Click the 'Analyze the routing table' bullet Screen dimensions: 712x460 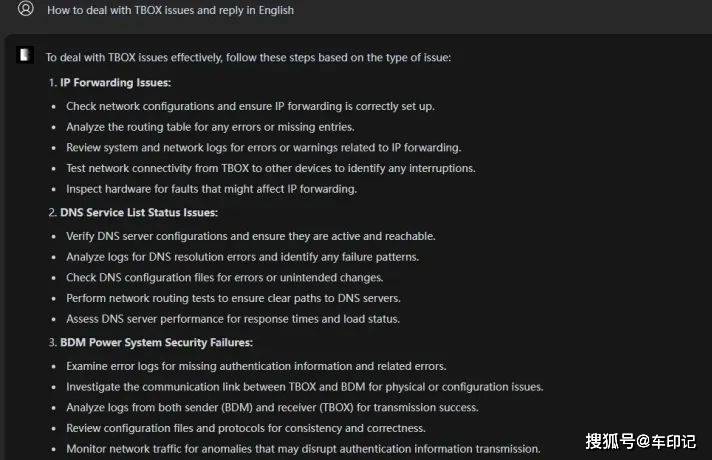210,127
